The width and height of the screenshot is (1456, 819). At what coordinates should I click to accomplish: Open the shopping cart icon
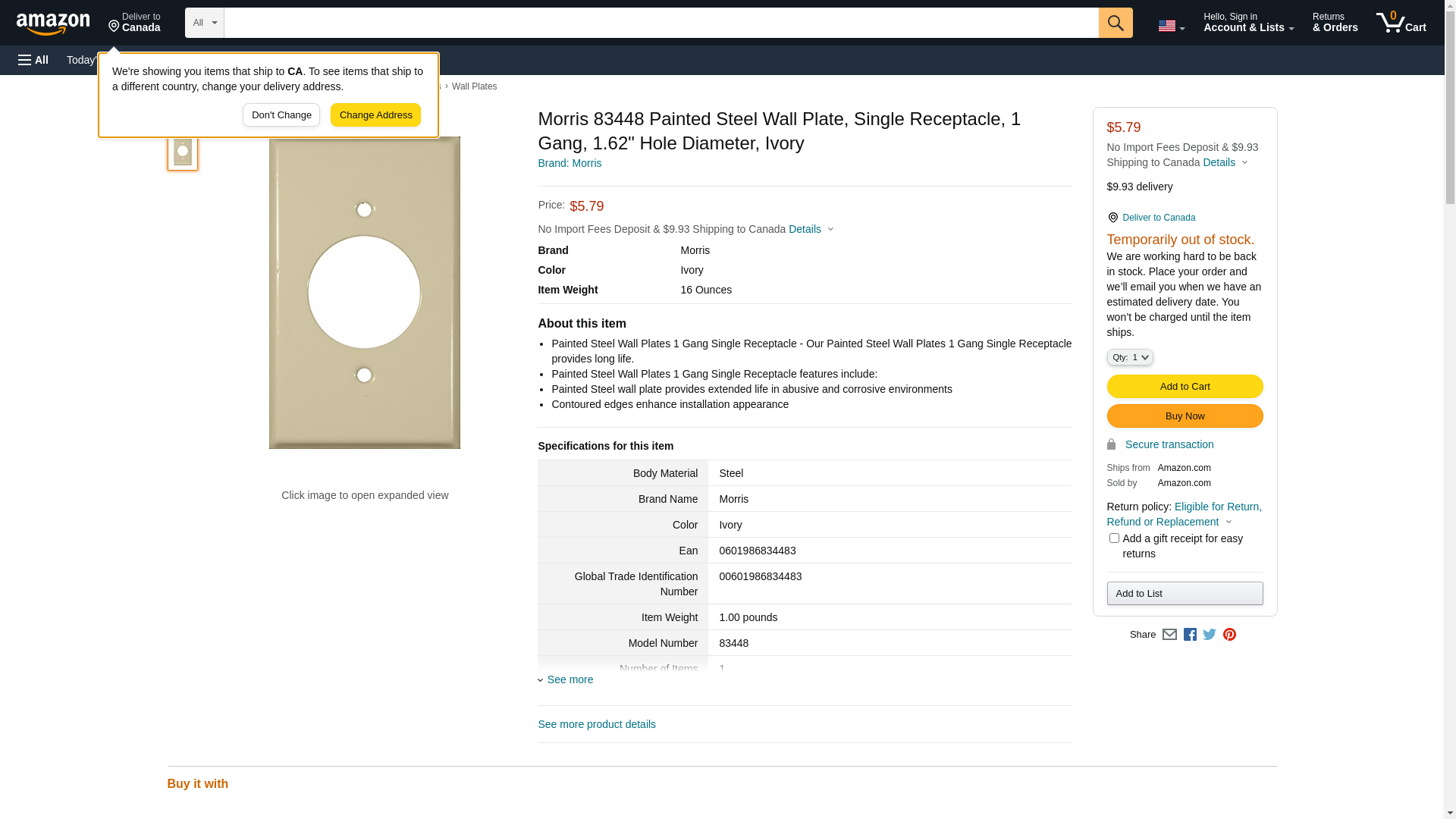click(1401, 23)
